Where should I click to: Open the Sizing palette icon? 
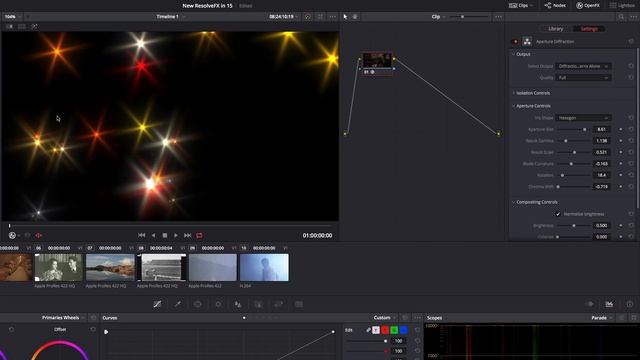(x=279, y=304)
